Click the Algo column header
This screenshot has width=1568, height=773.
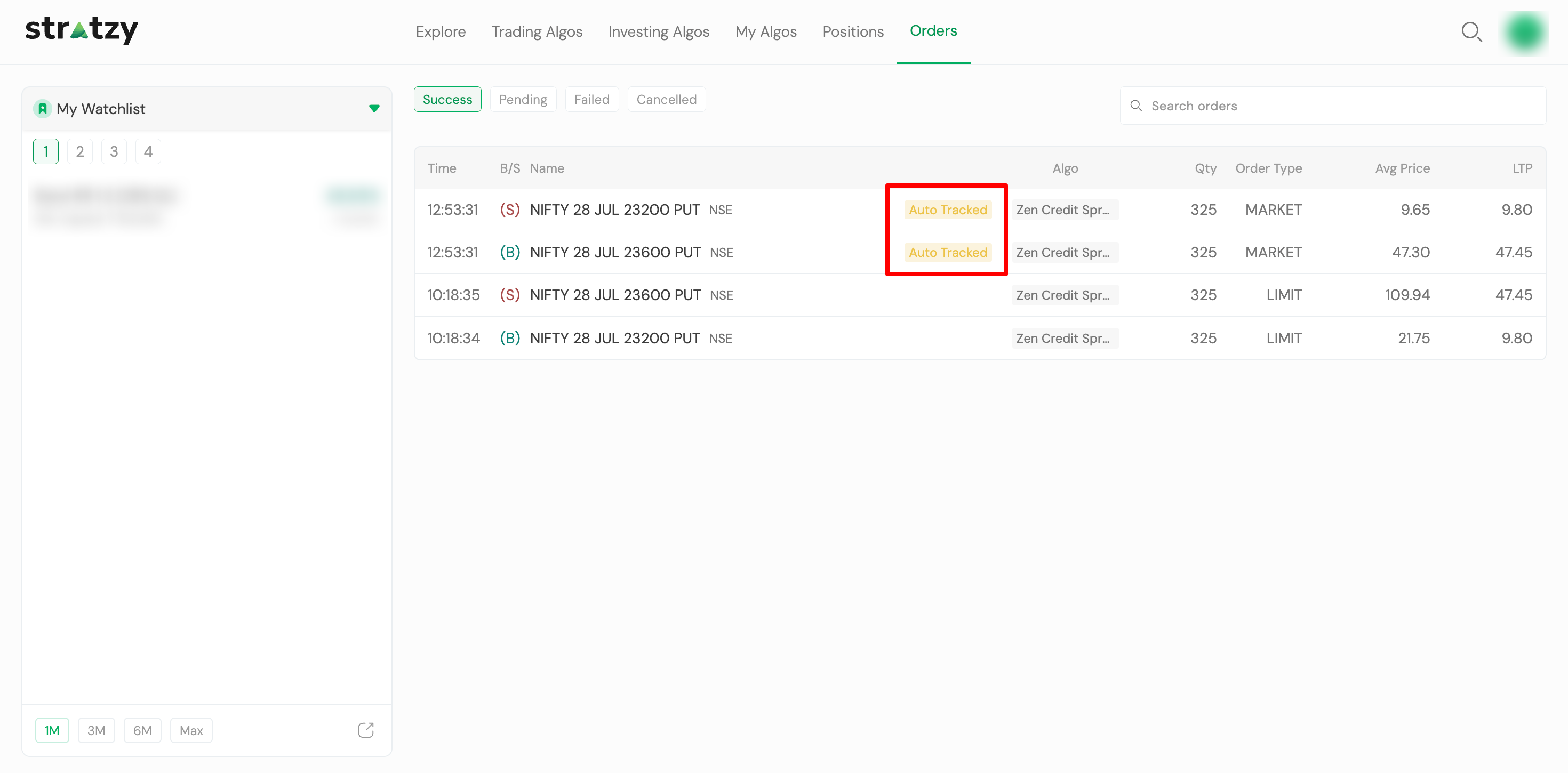(x=1065, y=168)
